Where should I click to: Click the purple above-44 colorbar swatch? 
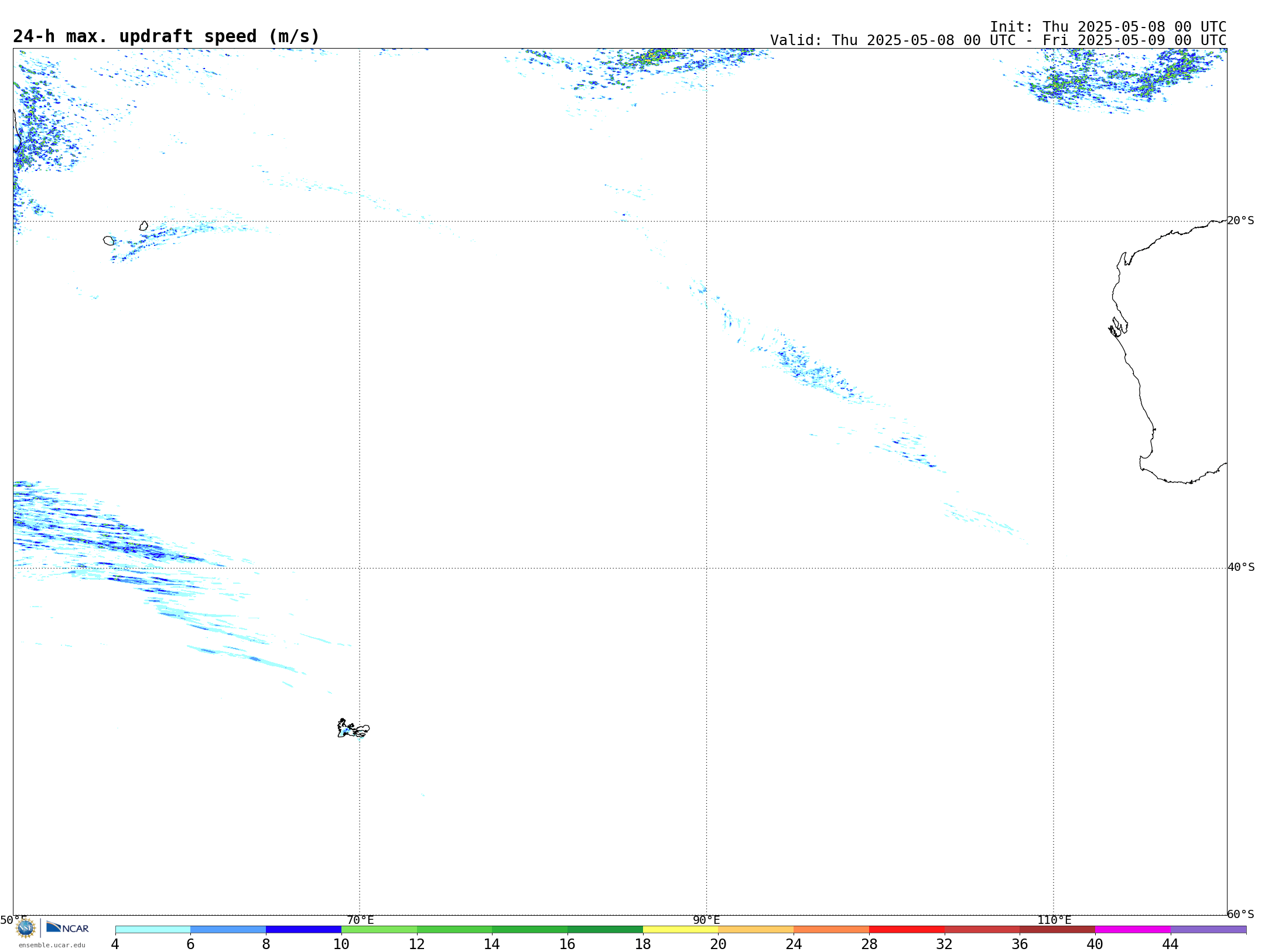click(1208, 930)
